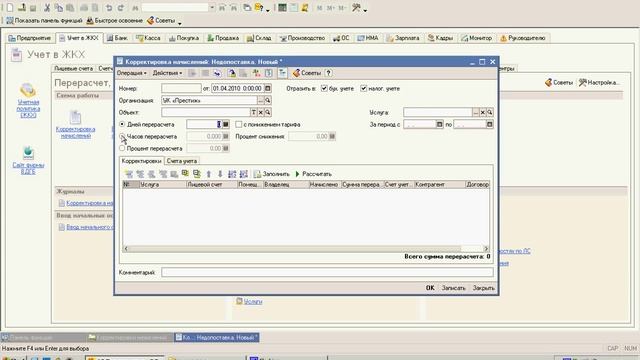640x360 pixels.
Task: Enable 'с понижением тарифа' checkbox
Action: [239, 124]
